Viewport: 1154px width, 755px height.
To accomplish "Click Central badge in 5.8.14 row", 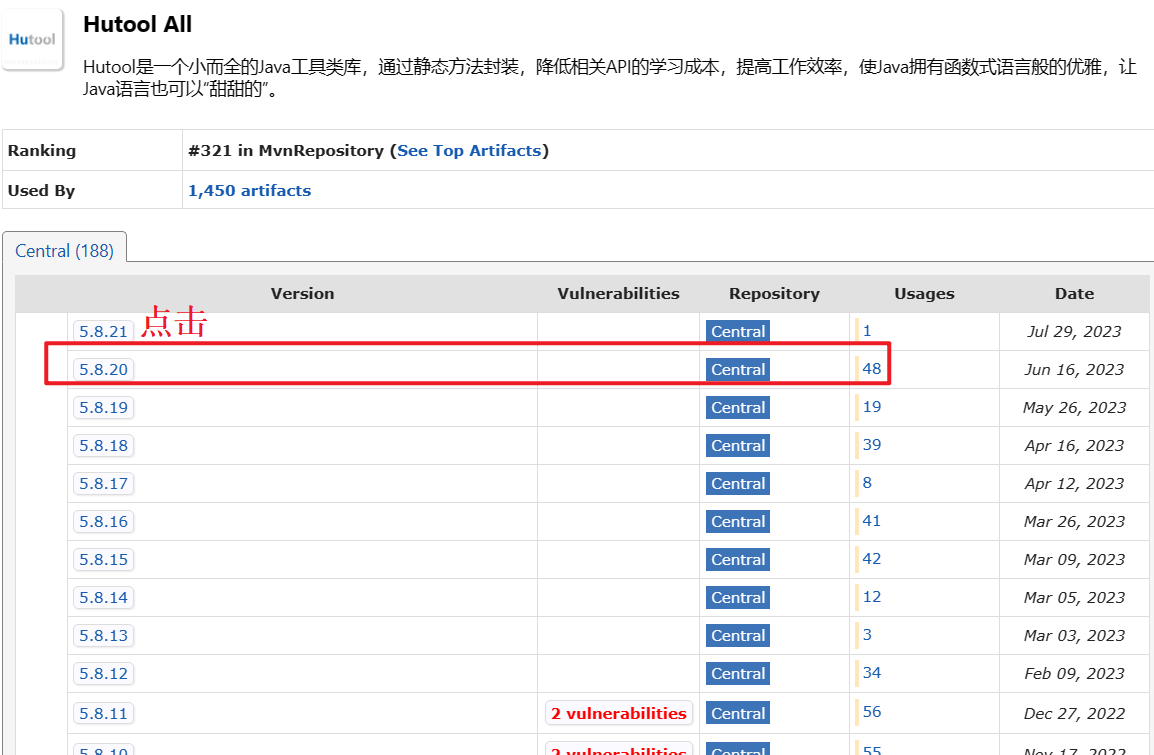I will tap(738, 598).
